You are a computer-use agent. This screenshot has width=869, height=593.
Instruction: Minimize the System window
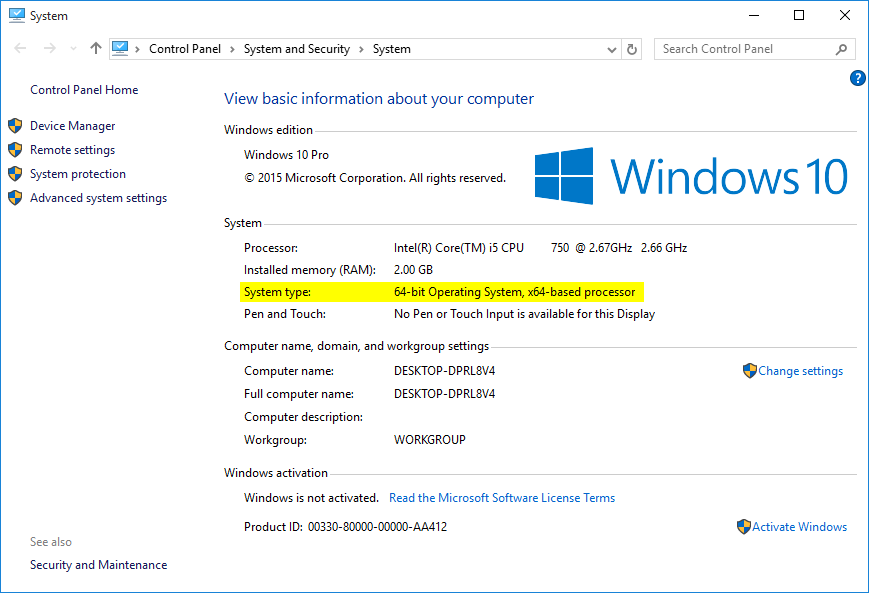754,16
